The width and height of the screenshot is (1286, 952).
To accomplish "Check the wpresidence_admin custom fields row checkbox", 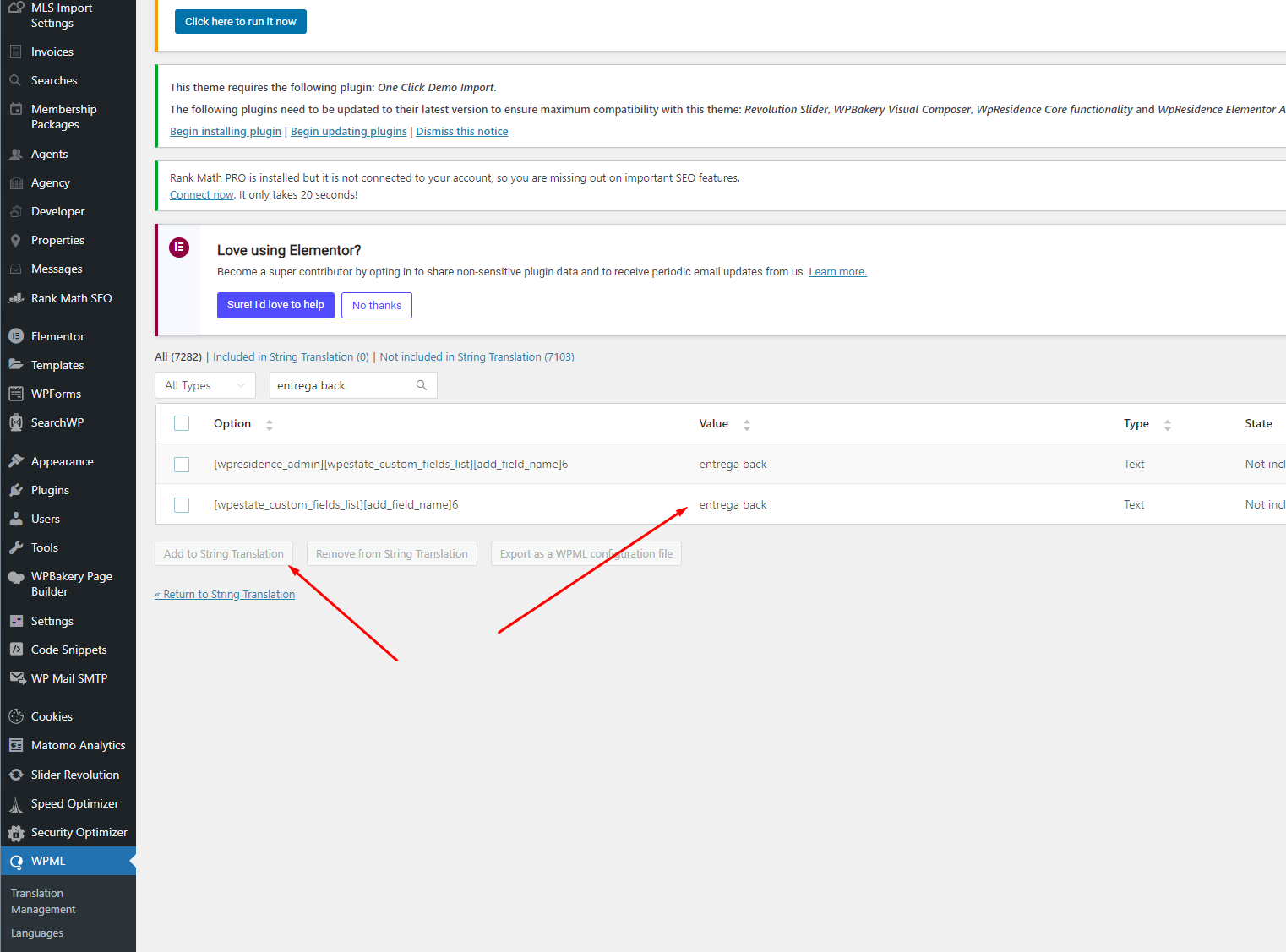I will coord(182,464).
